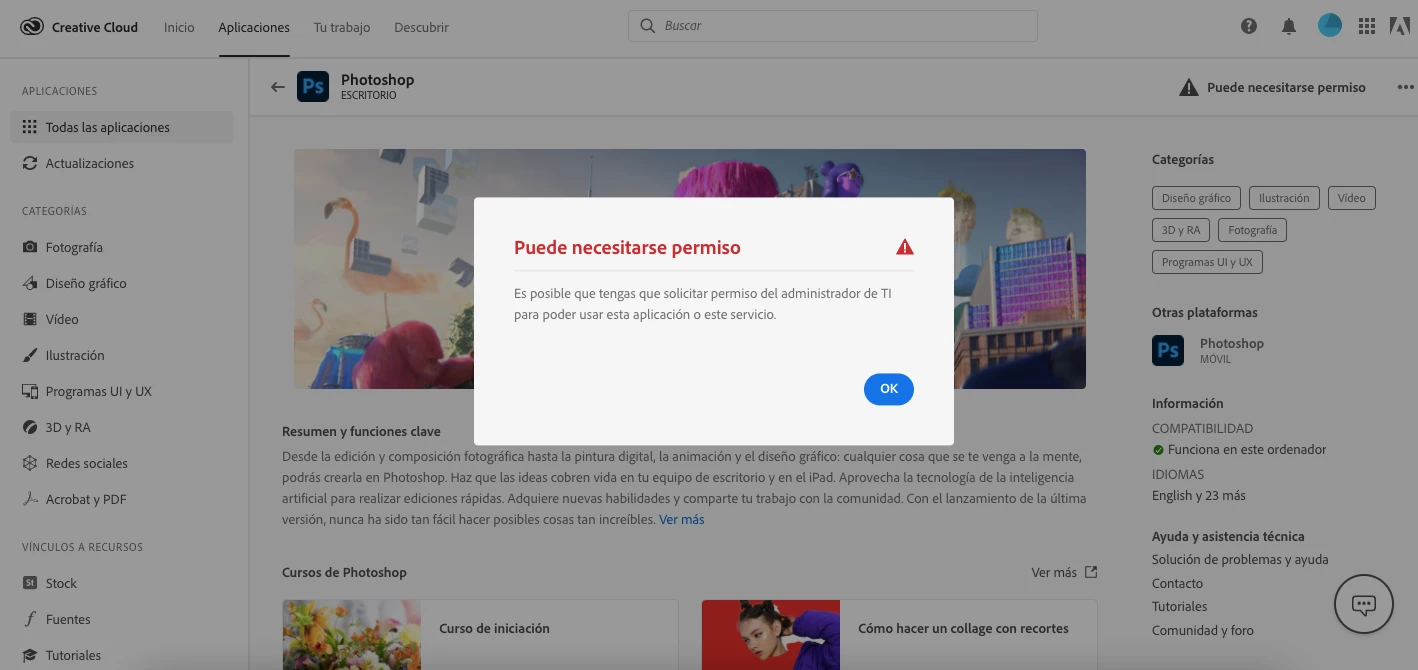
Task: Click the Vídeo category tag
Action: (1351, 198)
